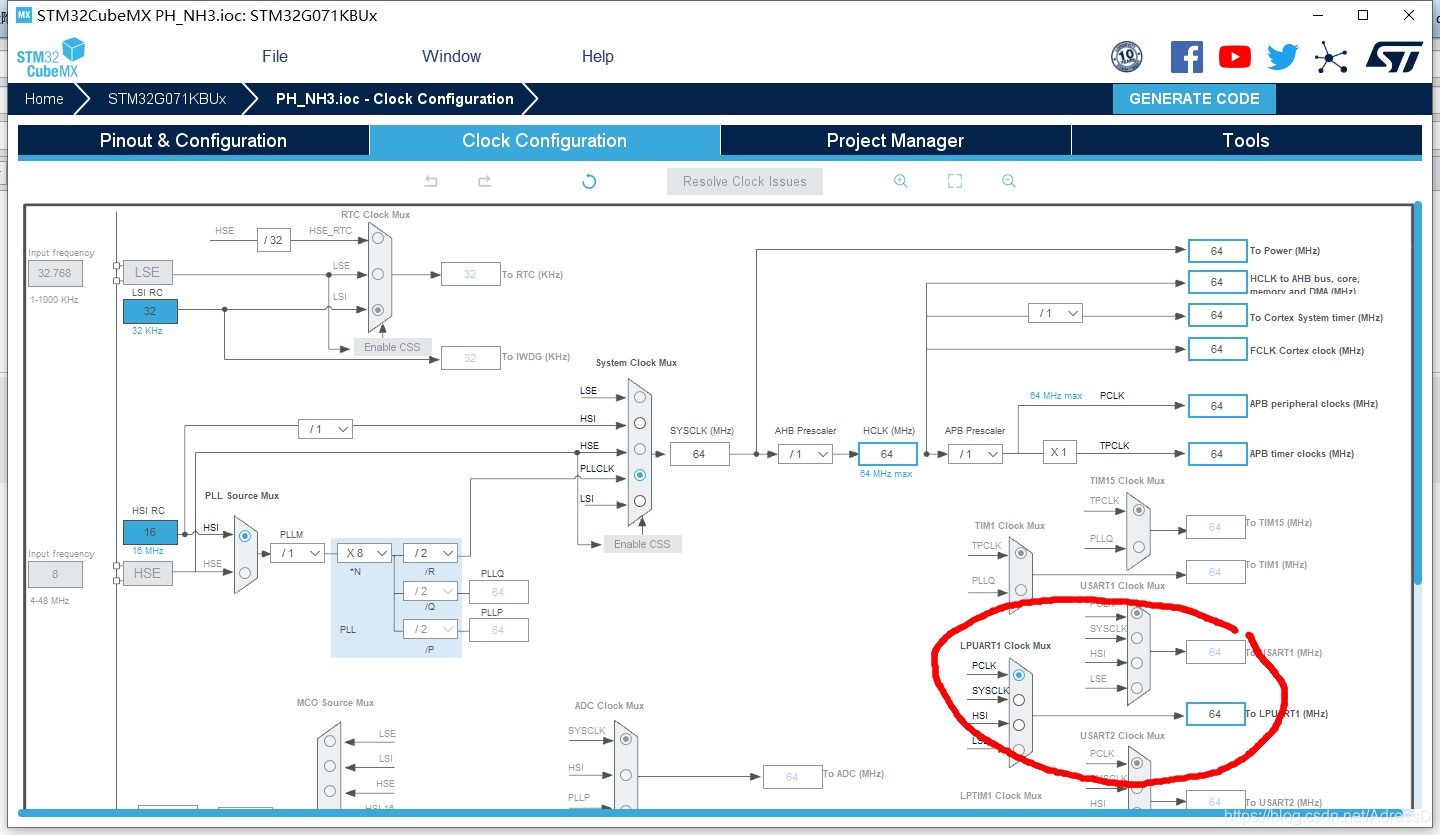Click the undo arrow icon
1440x835 pixels.
click(x=431, y=181)
